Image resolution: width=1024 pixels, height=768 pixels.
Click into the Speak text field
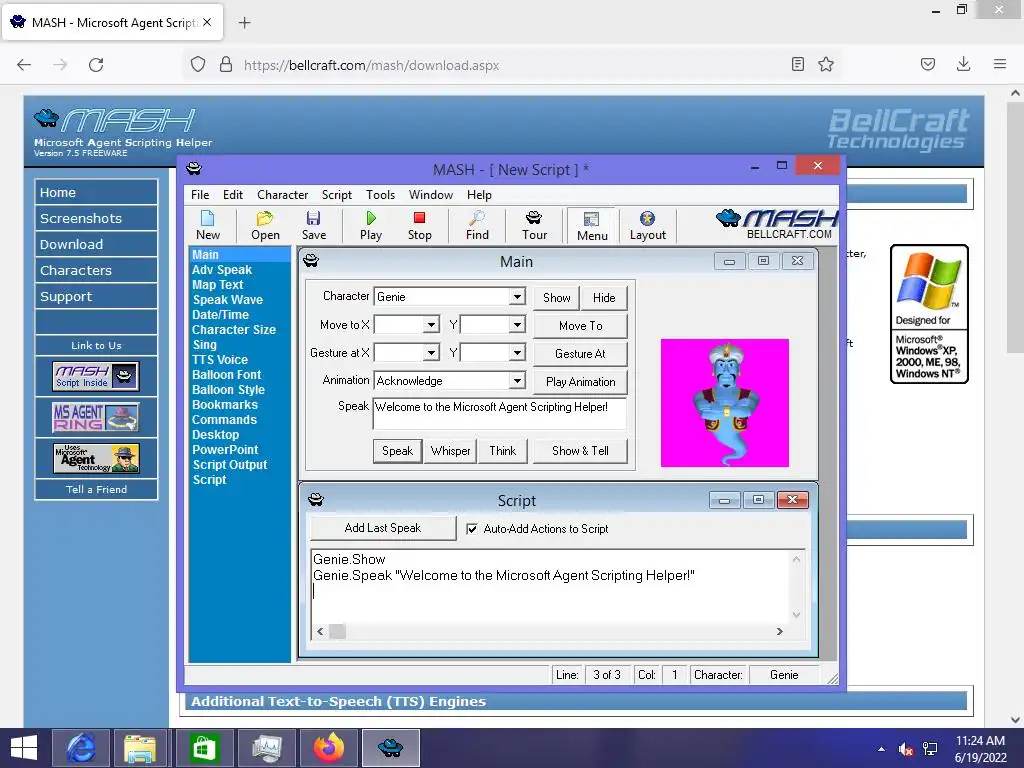pyautogui.click(x=500, y=413)
